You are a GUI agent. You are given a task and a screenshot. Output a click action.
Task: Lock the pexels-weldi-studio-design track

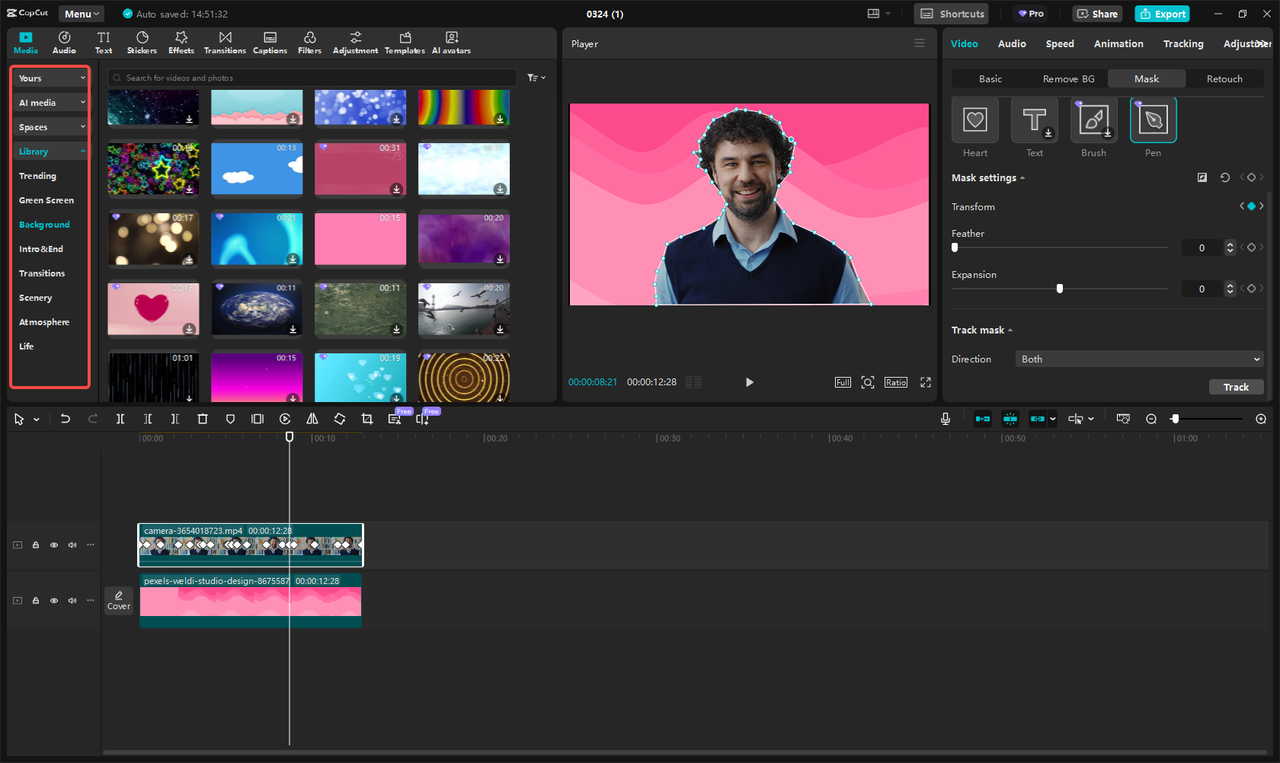tap(36, 601)
